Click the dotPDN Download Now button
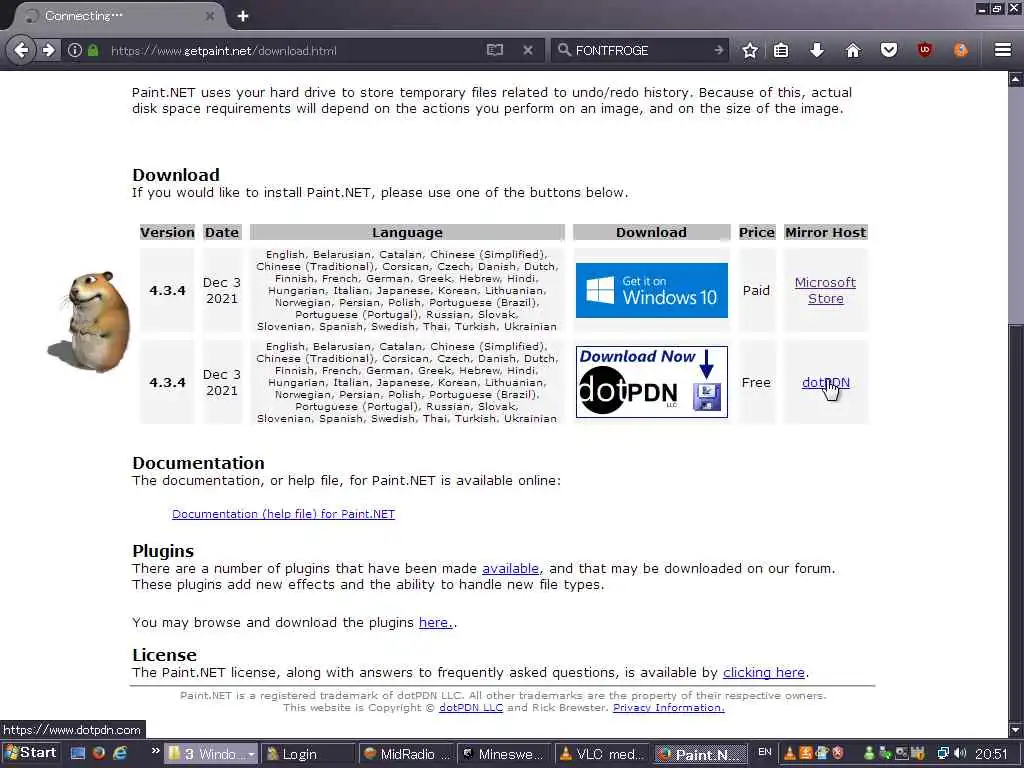This screenshot has width=1024, height=768. tap(652, 382)
